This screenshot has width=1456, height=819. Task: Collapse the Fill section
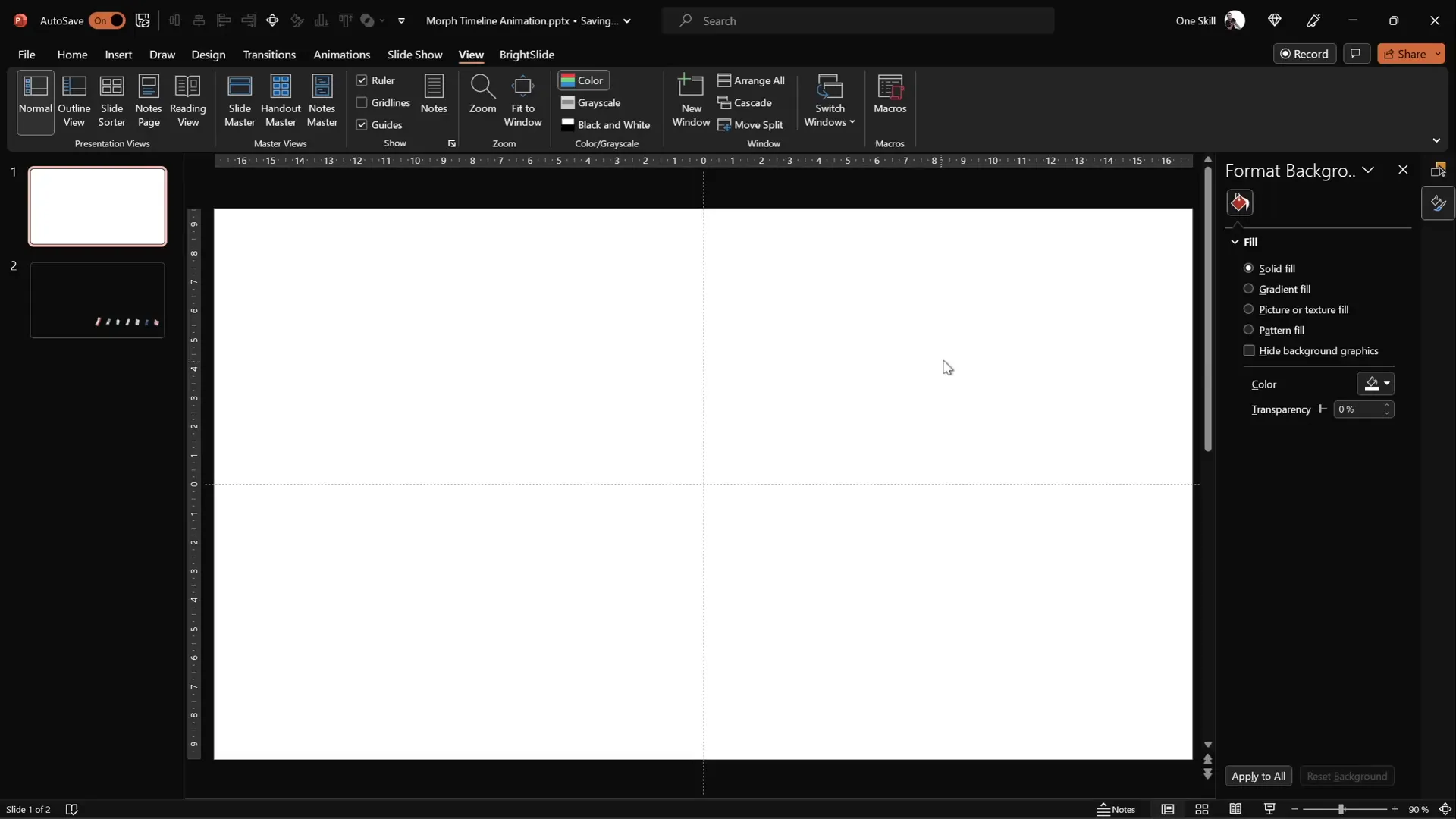click(1235, 241)
